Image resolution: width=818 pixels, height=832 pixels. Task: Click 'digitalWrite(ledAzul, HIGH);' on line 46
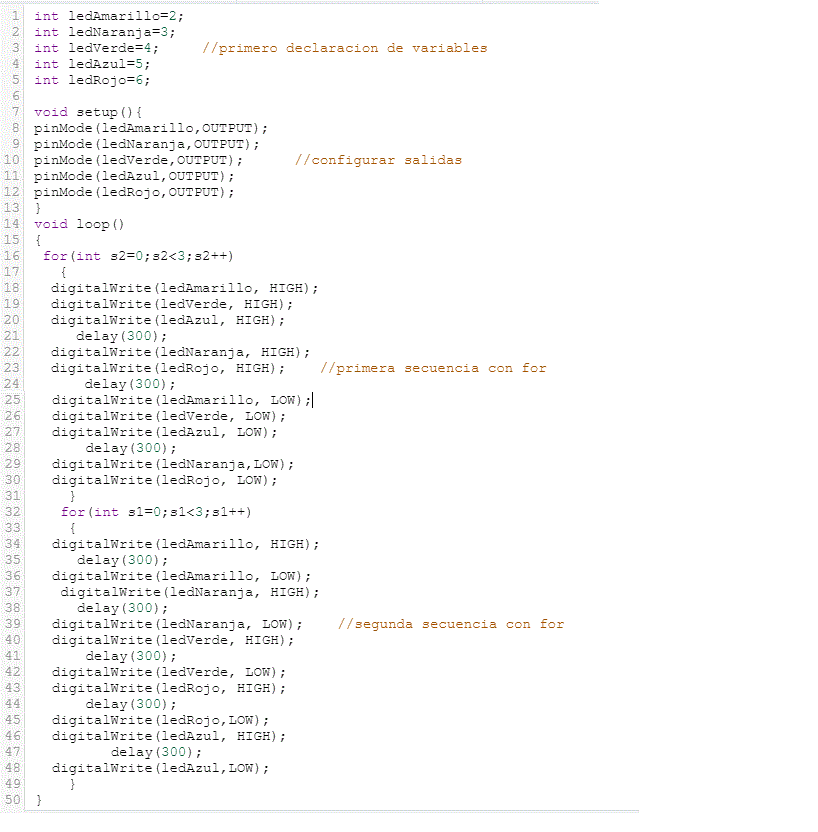click(x=168, y=736)
